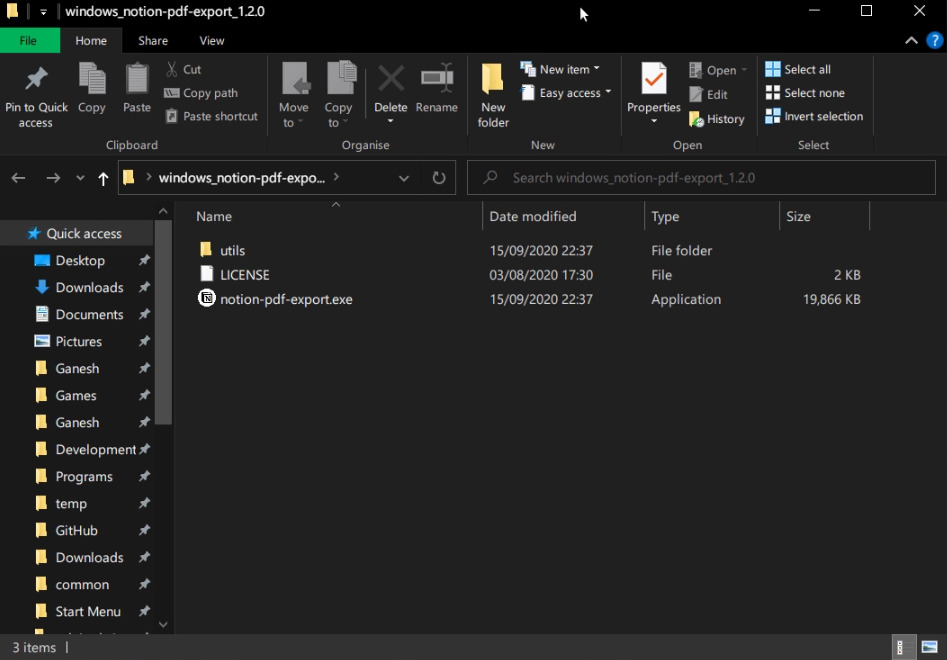The height and width of the screenshot is (660, 947).
Task: Click navigation pane scroll down arrow
Action: (x=163, y=624)
